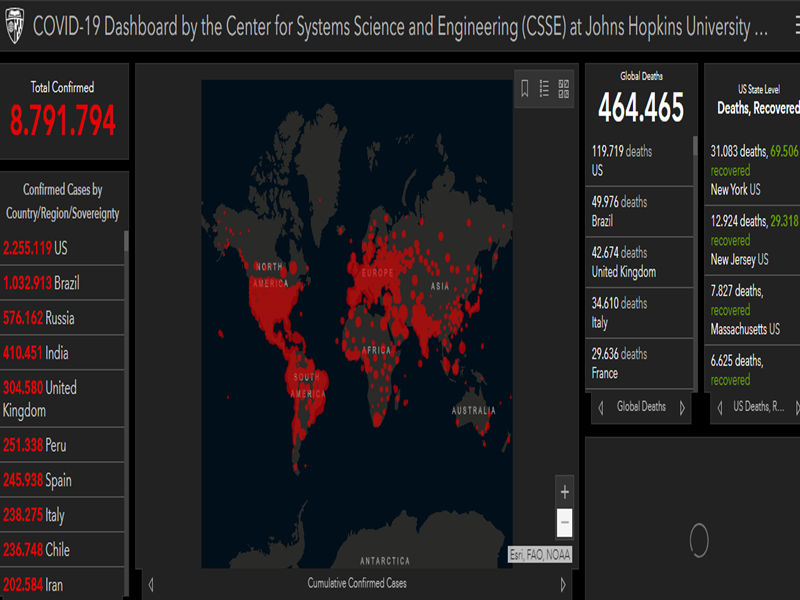Click the loading spinner in the empty panel

(699, 540)
